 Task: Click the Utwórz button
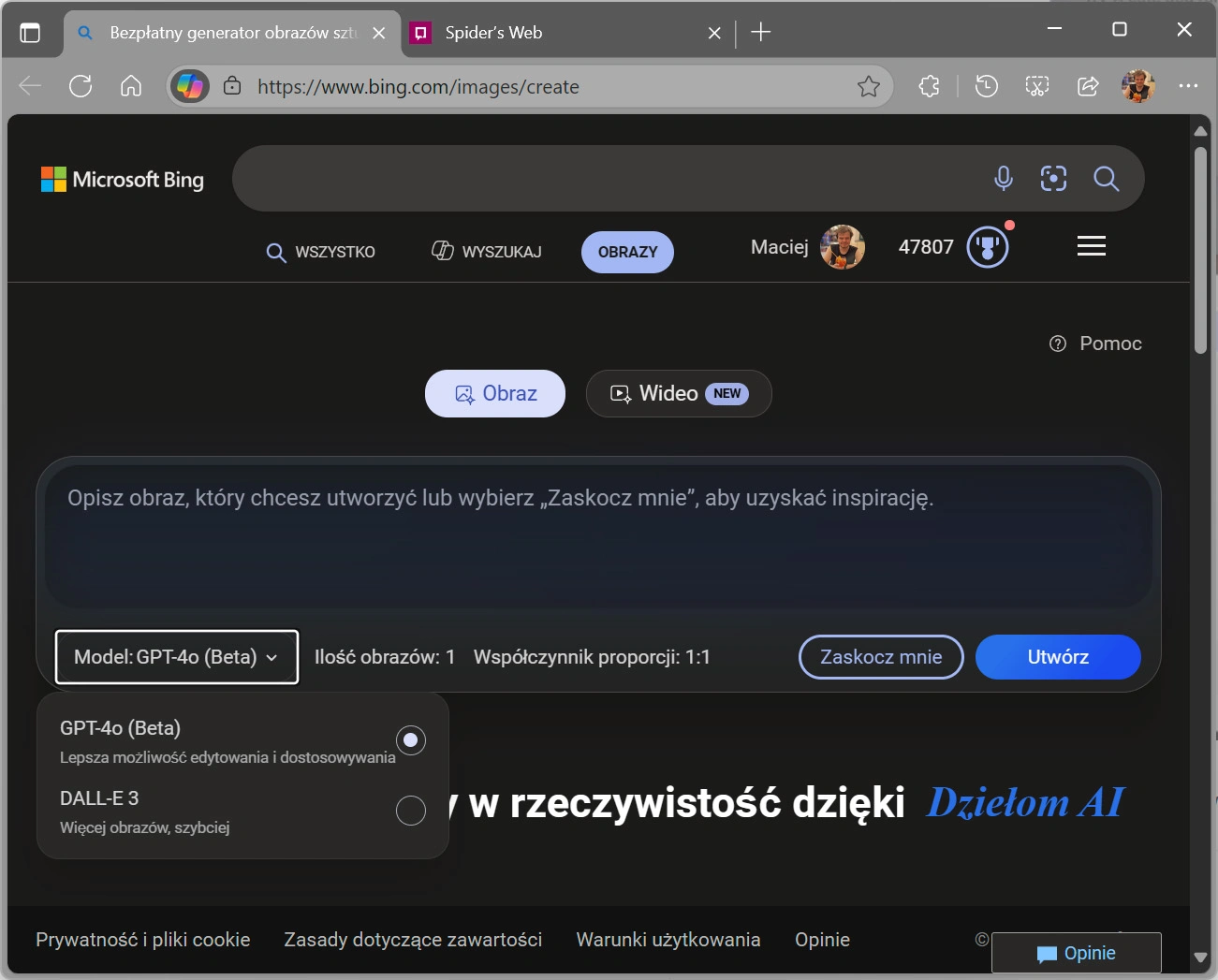click(1058, 657)
